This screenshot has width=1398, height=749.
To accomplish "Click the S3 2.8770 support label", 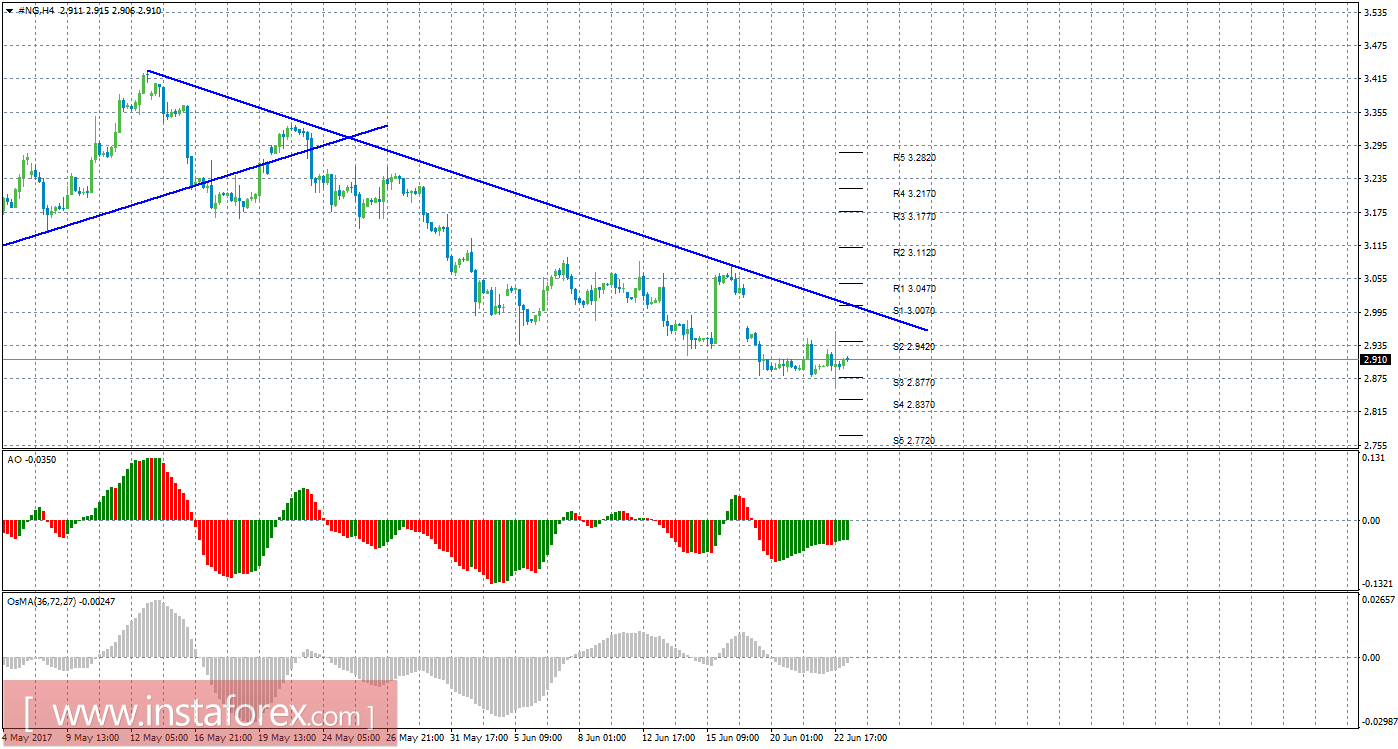I will pos(914,383).
